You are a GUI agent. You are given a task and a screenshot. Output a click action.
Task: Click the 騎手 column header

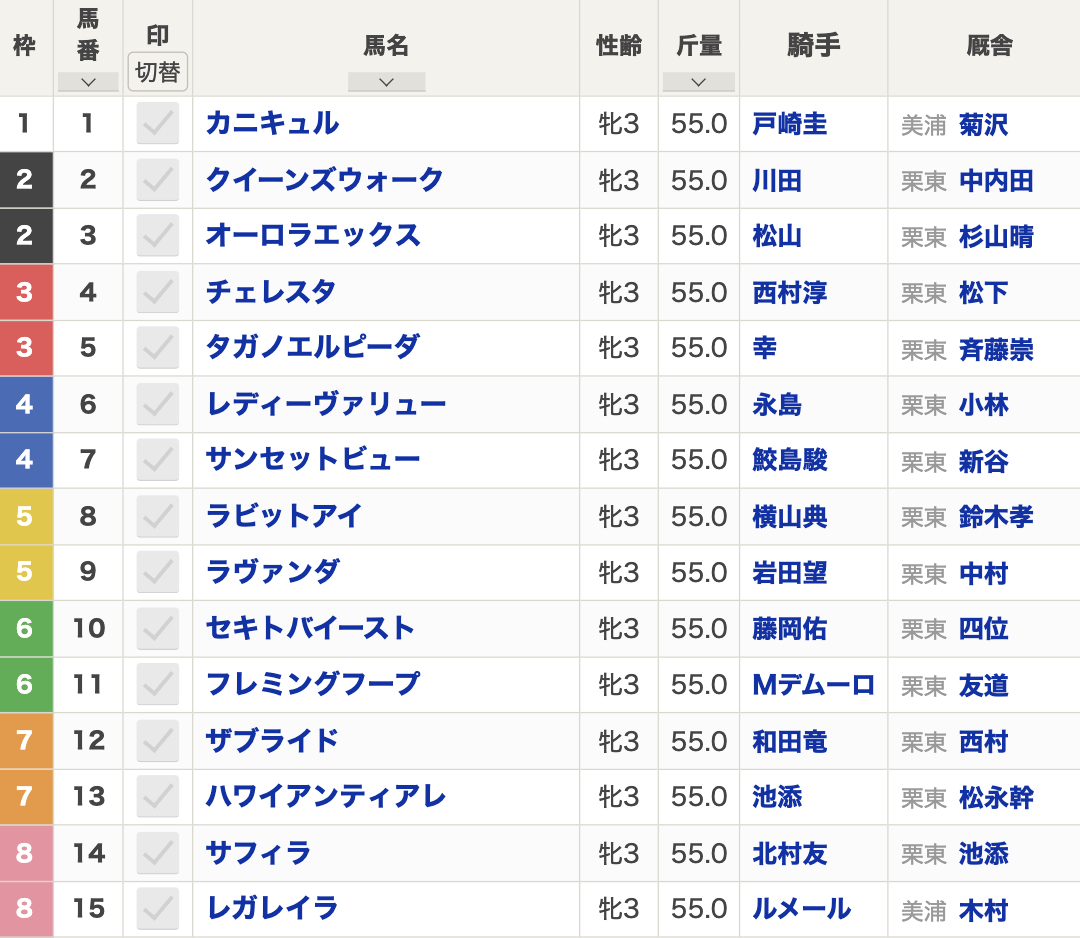pyautogui.click(x=813, y=46)
